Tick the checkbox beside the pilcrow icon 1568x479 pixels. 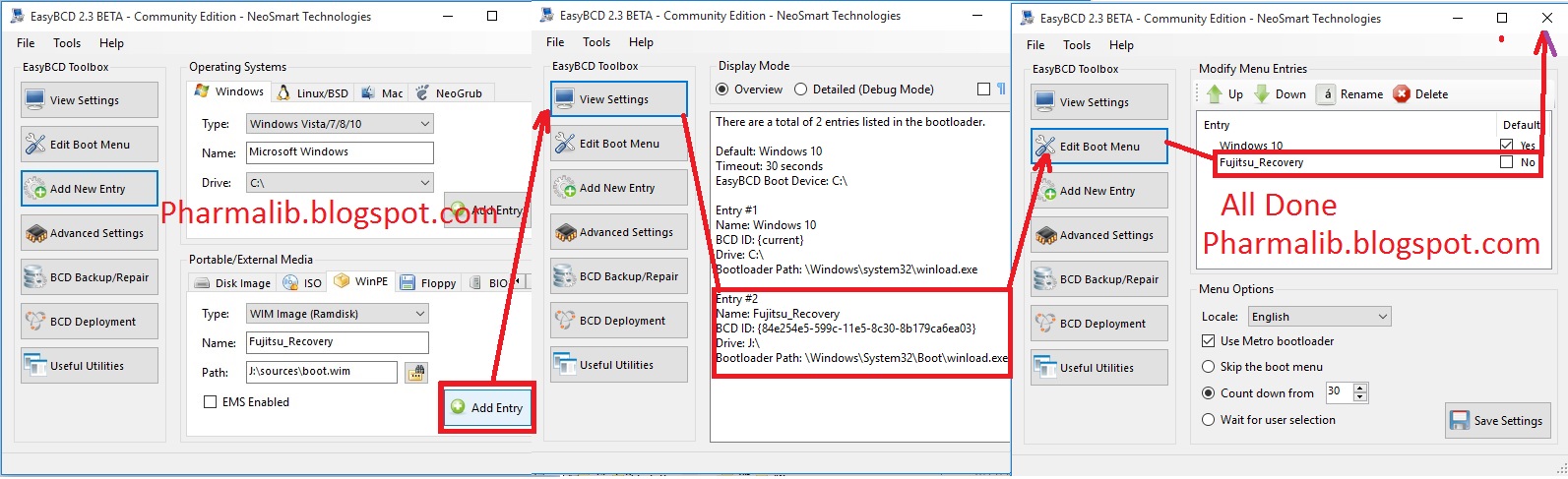[x=983, y=90]
